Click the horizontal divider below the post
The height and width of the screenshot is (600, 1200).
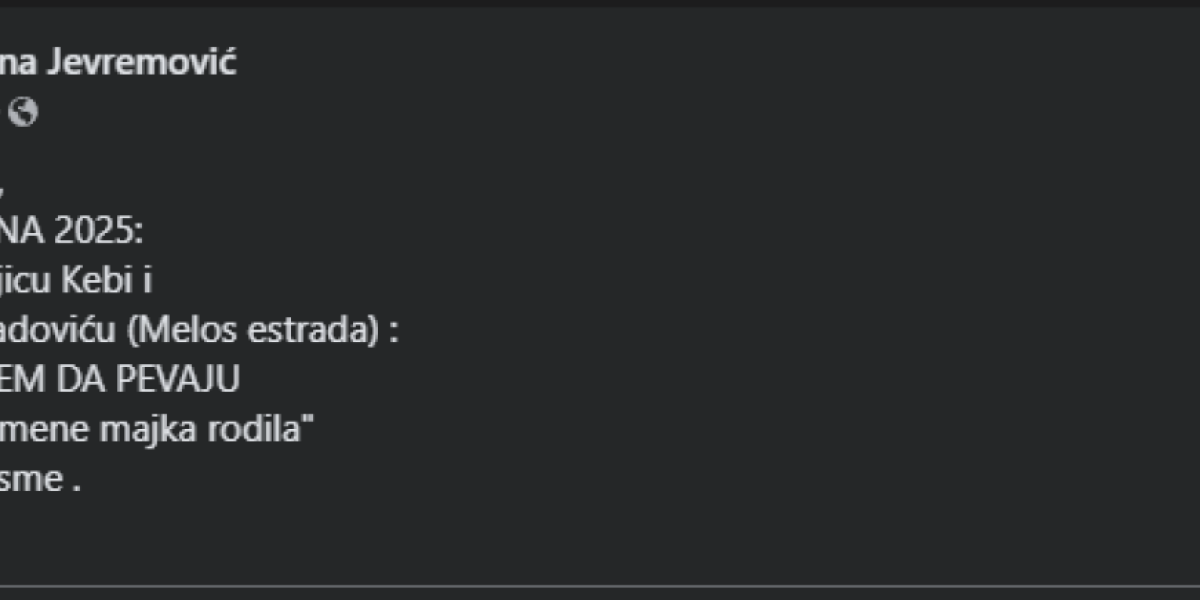click(x=600, y=586)
